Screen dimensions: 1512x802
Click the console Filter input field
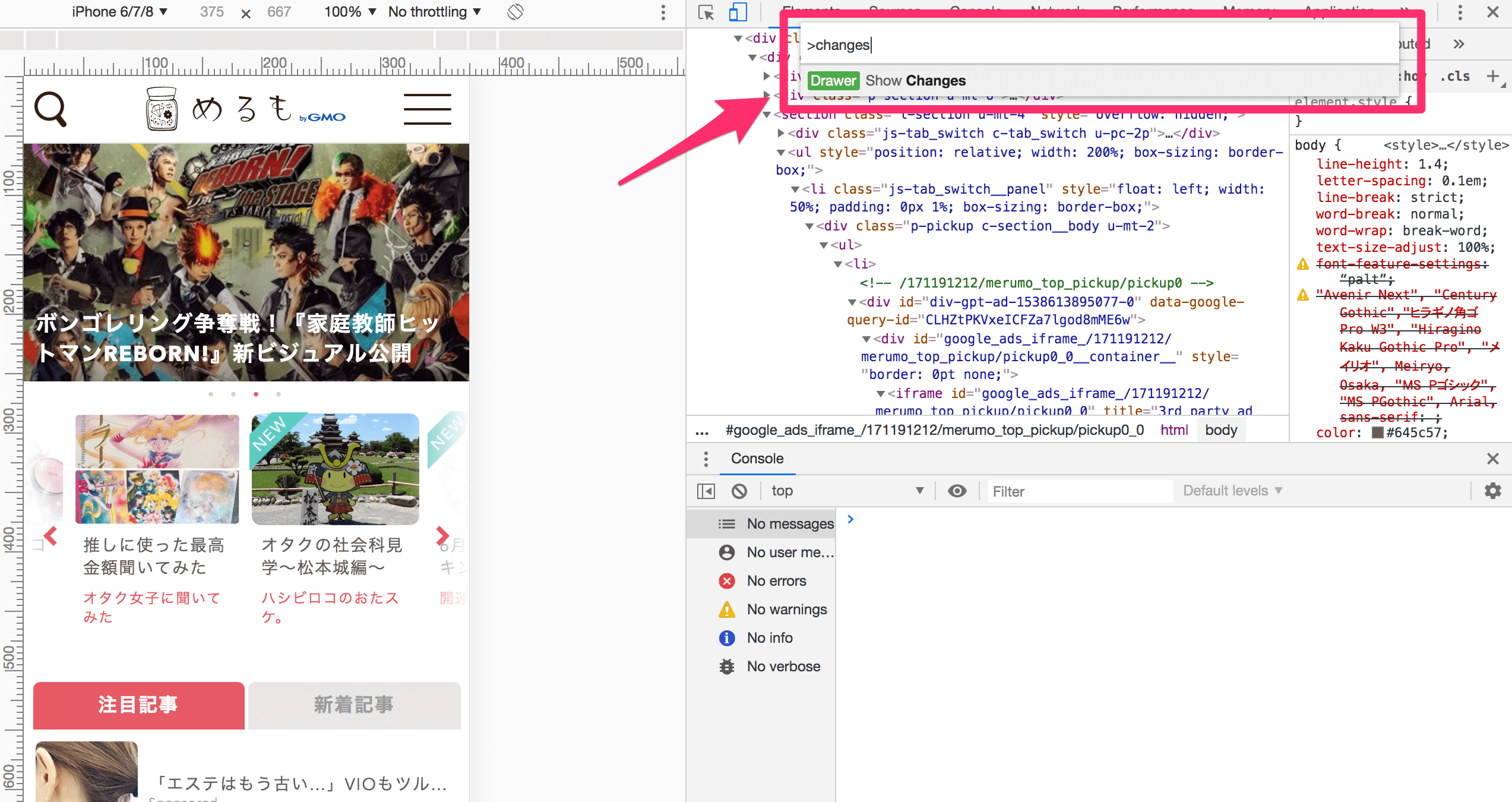coord(1079,491)
